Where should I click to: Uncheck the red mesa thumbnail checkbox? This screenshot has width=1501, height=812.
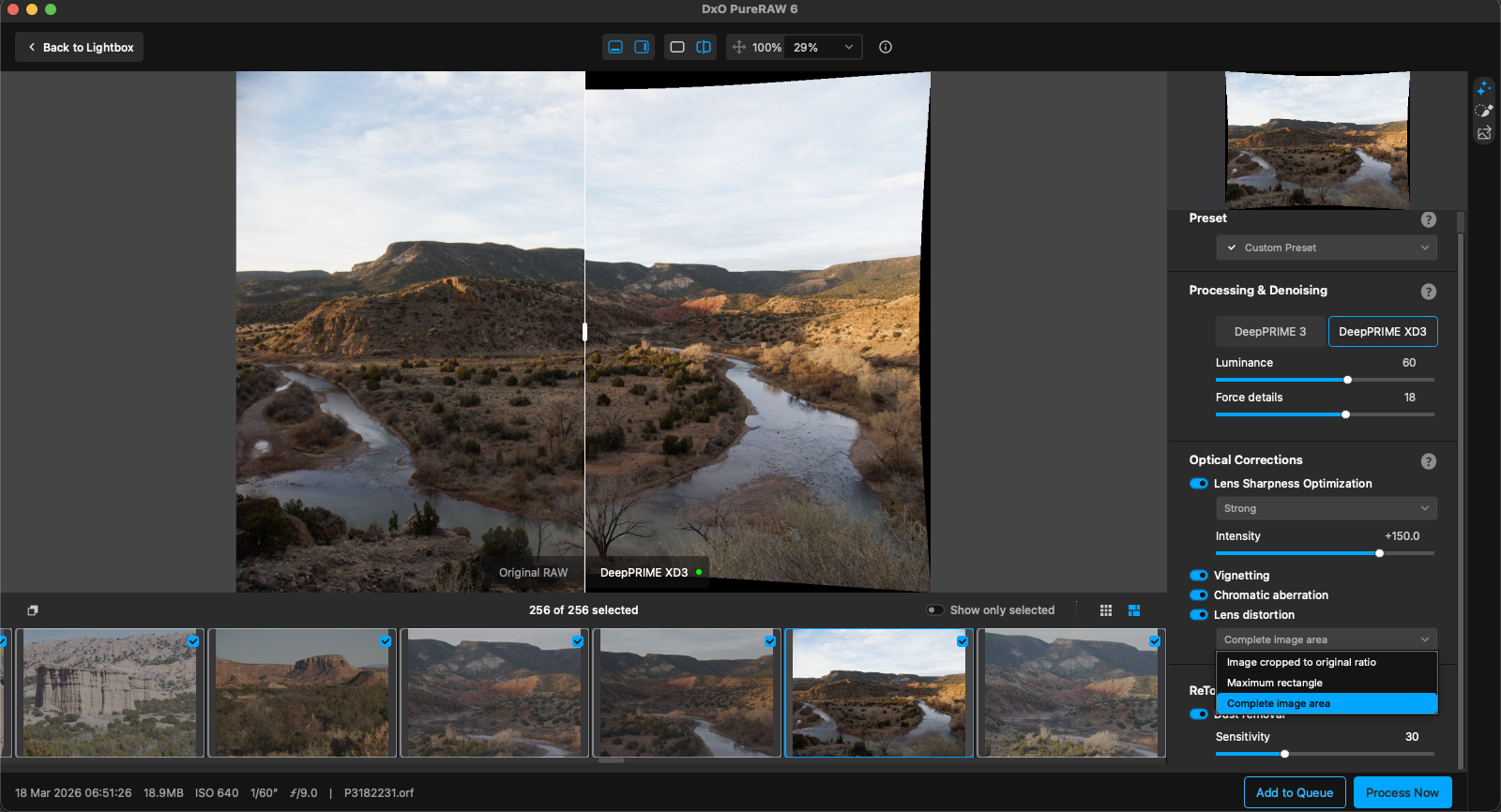[386, 641]
